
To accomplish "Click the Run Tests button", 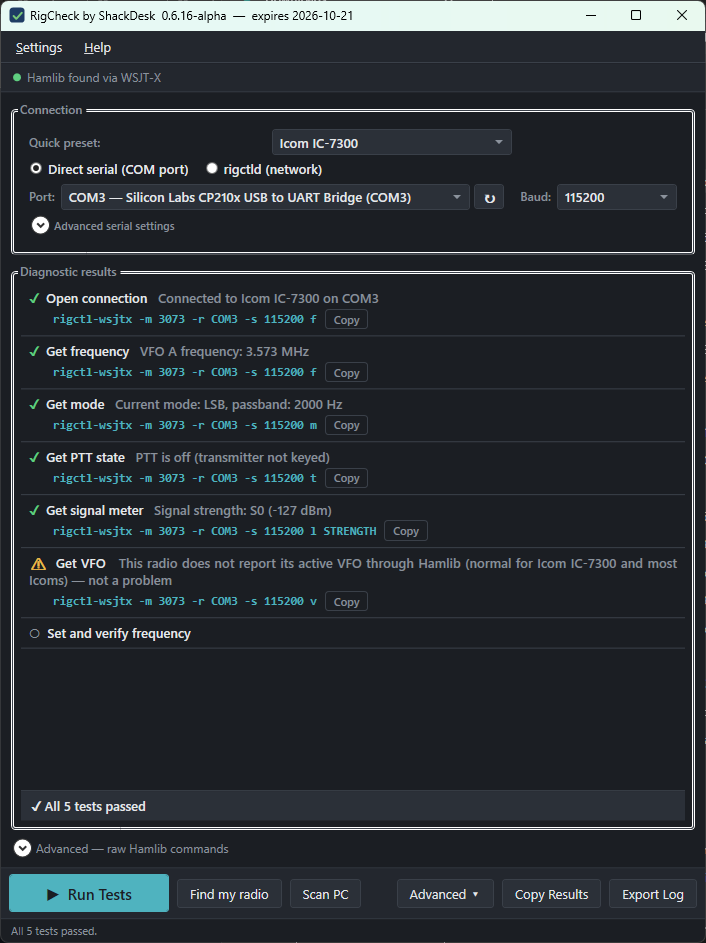I will 89,894.
